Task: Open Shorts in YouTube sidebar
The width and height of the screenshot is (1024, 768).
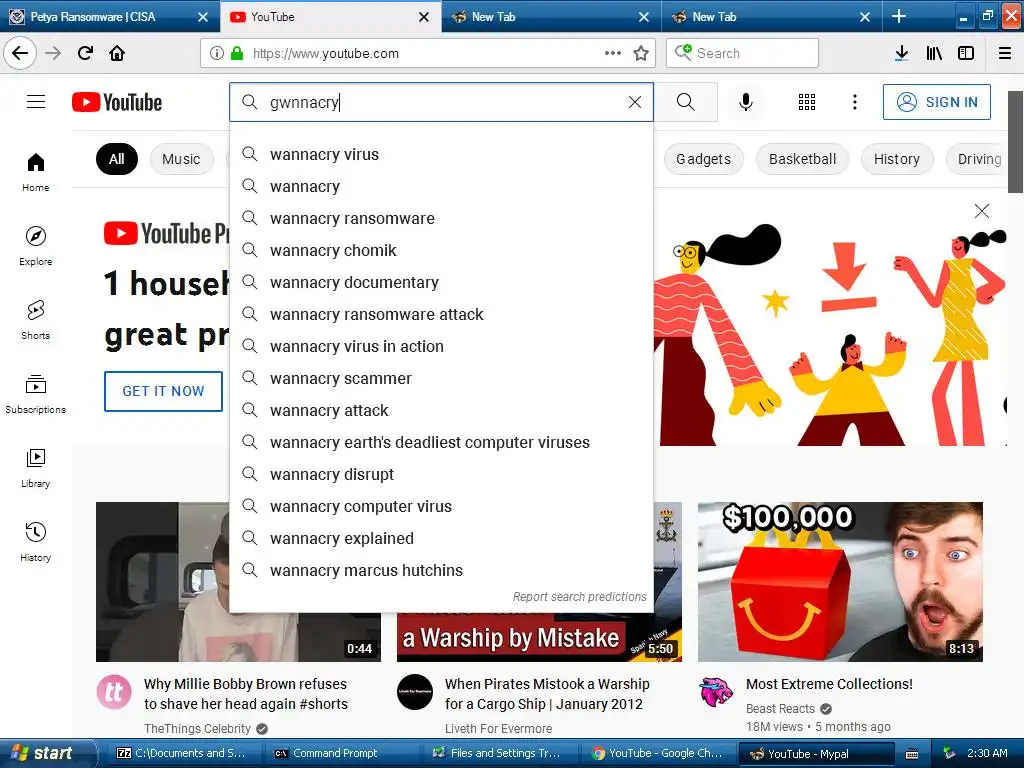Action: pyautogui.click(x=36, y=320)
